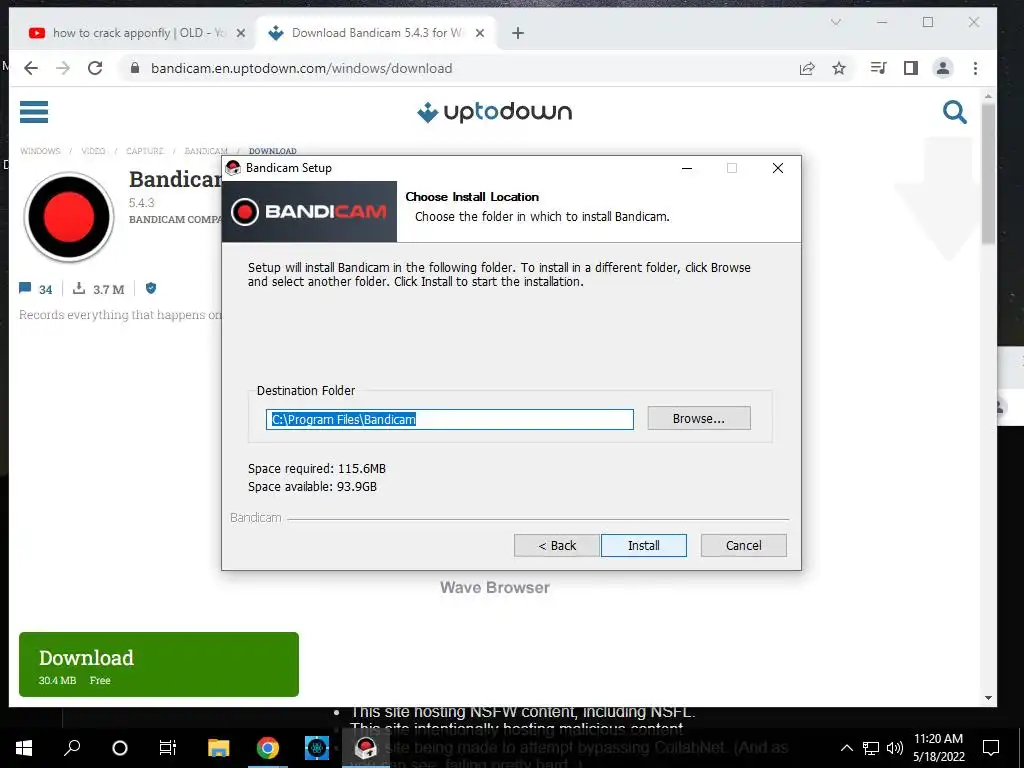The width and height of the screenshot is (1024, 768).
Task: Close the Bandicam Setup dialog
Action: pyautogui.click(x=778, y=168)
